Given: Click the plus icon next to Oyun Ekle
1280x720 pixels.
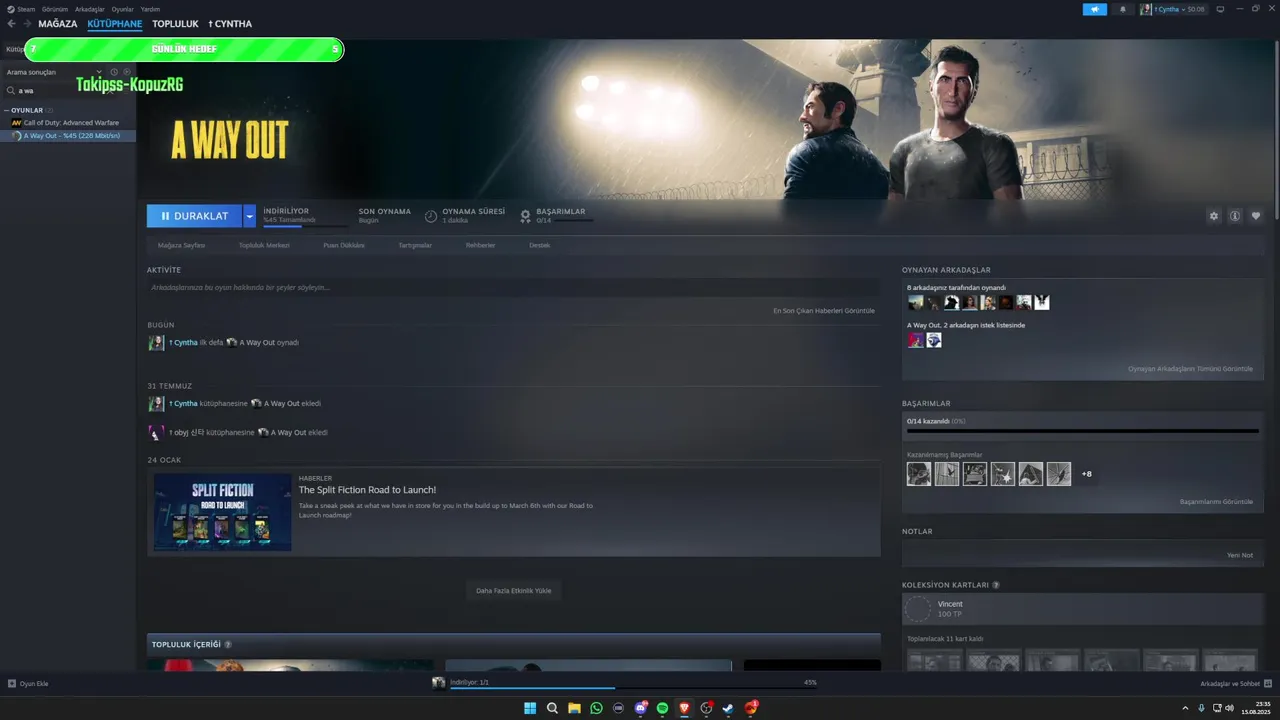Looking at the screenshot, I should [12, 684].
